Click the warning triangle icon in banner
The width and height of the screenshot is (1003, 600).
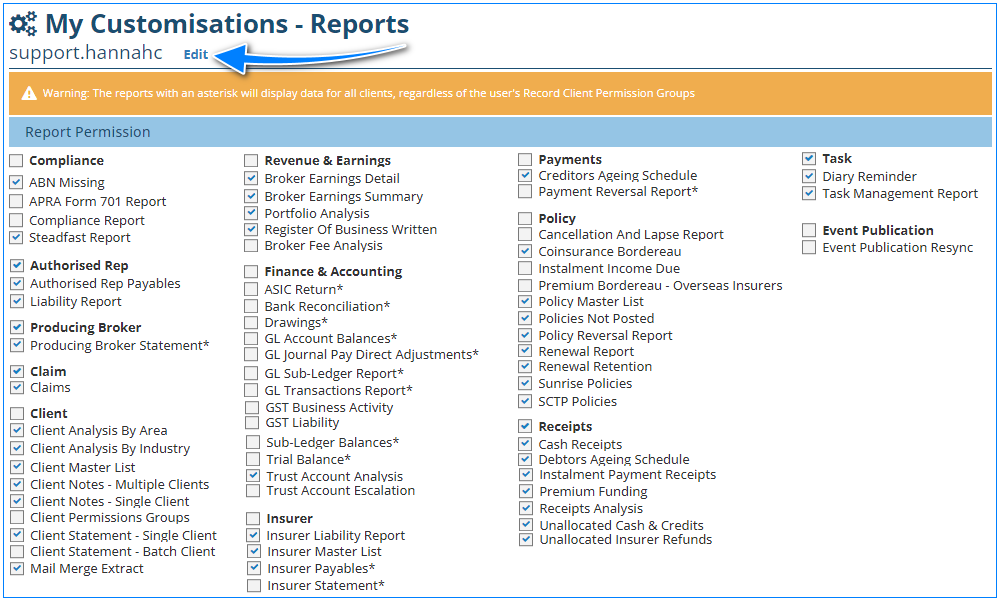tap(29, 93)
